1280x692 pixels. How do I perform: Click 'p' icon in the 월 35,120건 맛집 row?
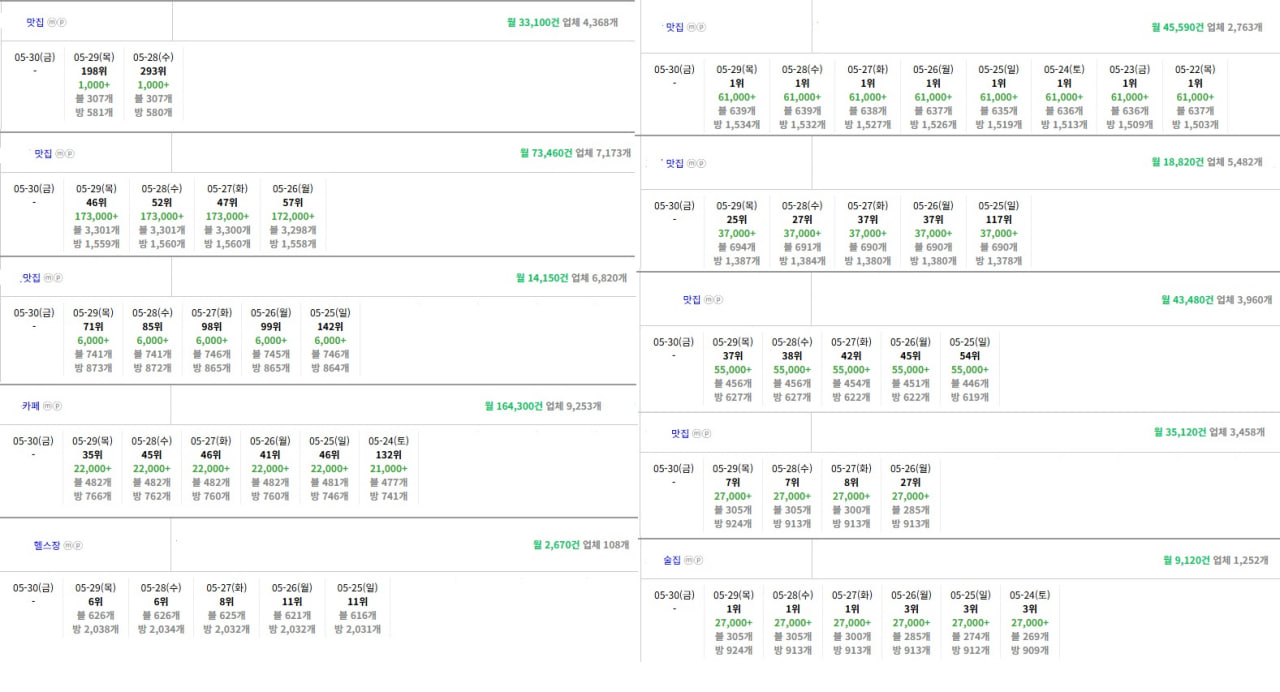pos(707,434)
